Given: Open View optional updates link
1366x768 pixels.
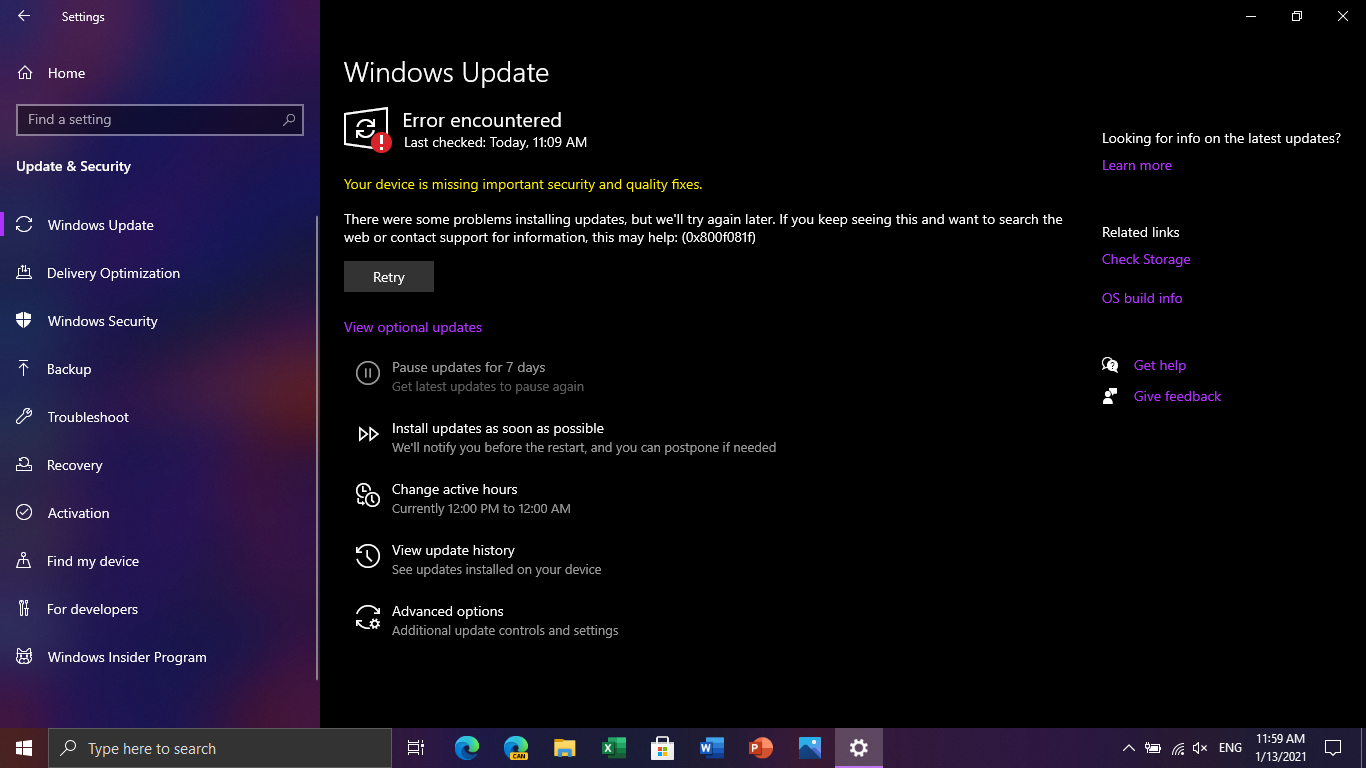Looking at the screenshot, I should (413, 327).
